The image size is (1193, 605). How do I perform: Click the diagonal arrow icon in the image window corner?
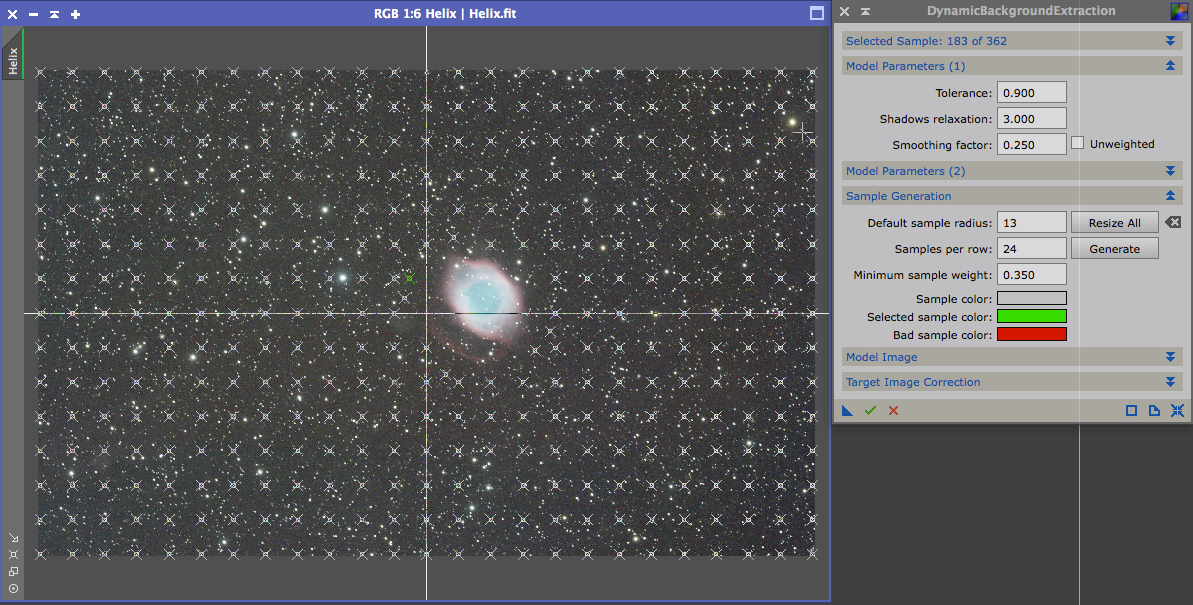pos(14,538)
